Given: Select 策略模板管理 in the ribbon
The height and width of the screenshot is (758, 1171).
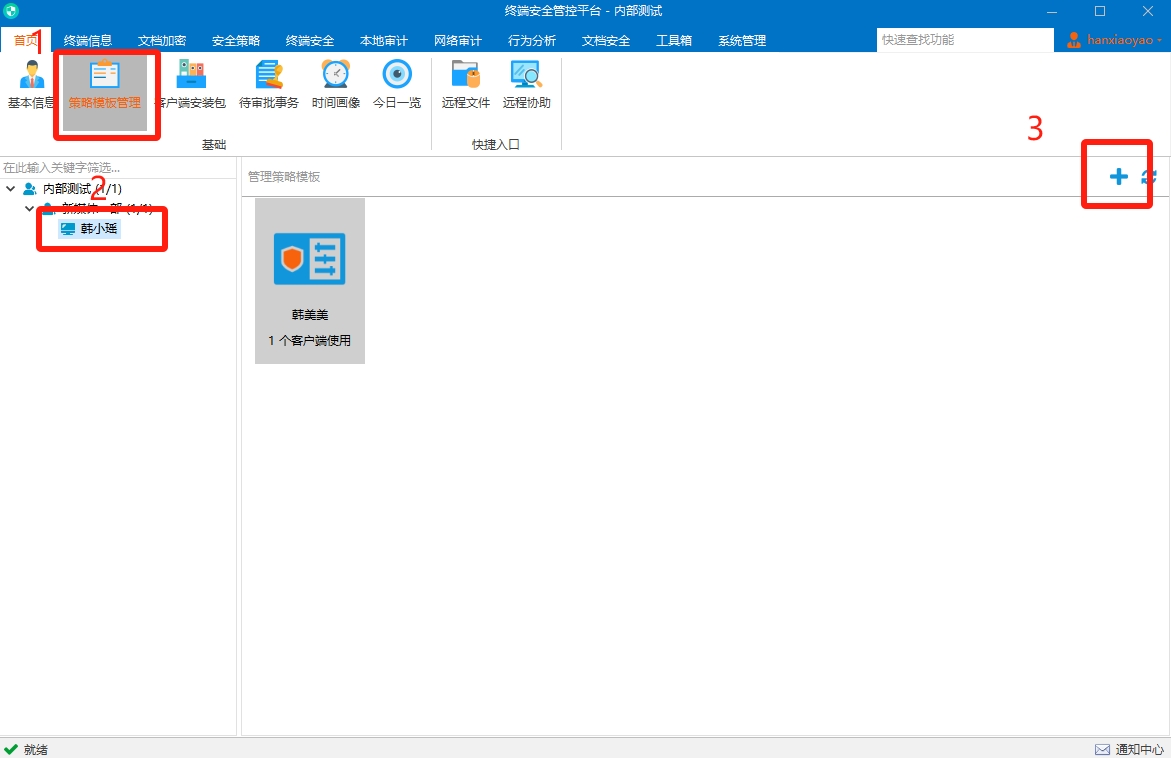Looking at the screenshot, I should pyautogui.click(x=105, y=84).
